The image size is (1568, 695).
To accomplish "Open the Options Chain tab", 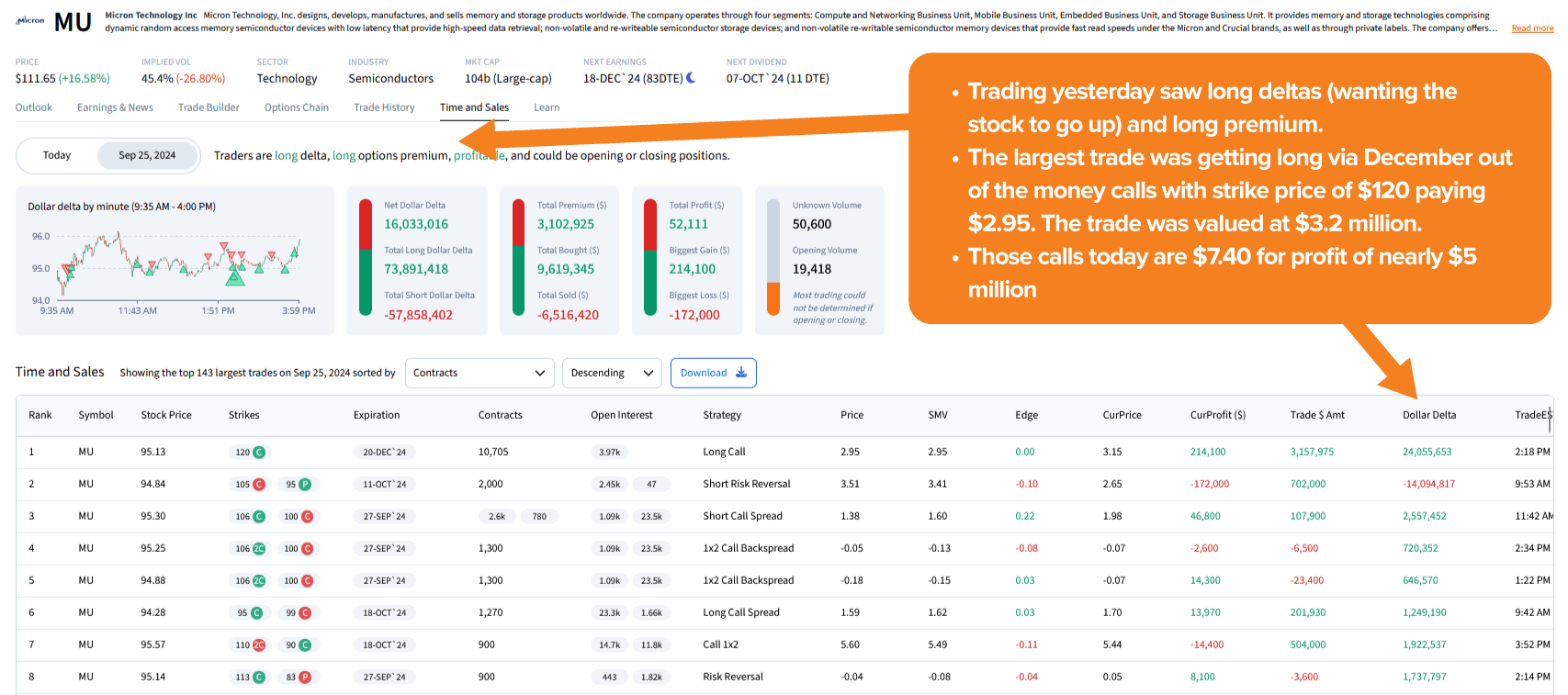I will [297, 107].
